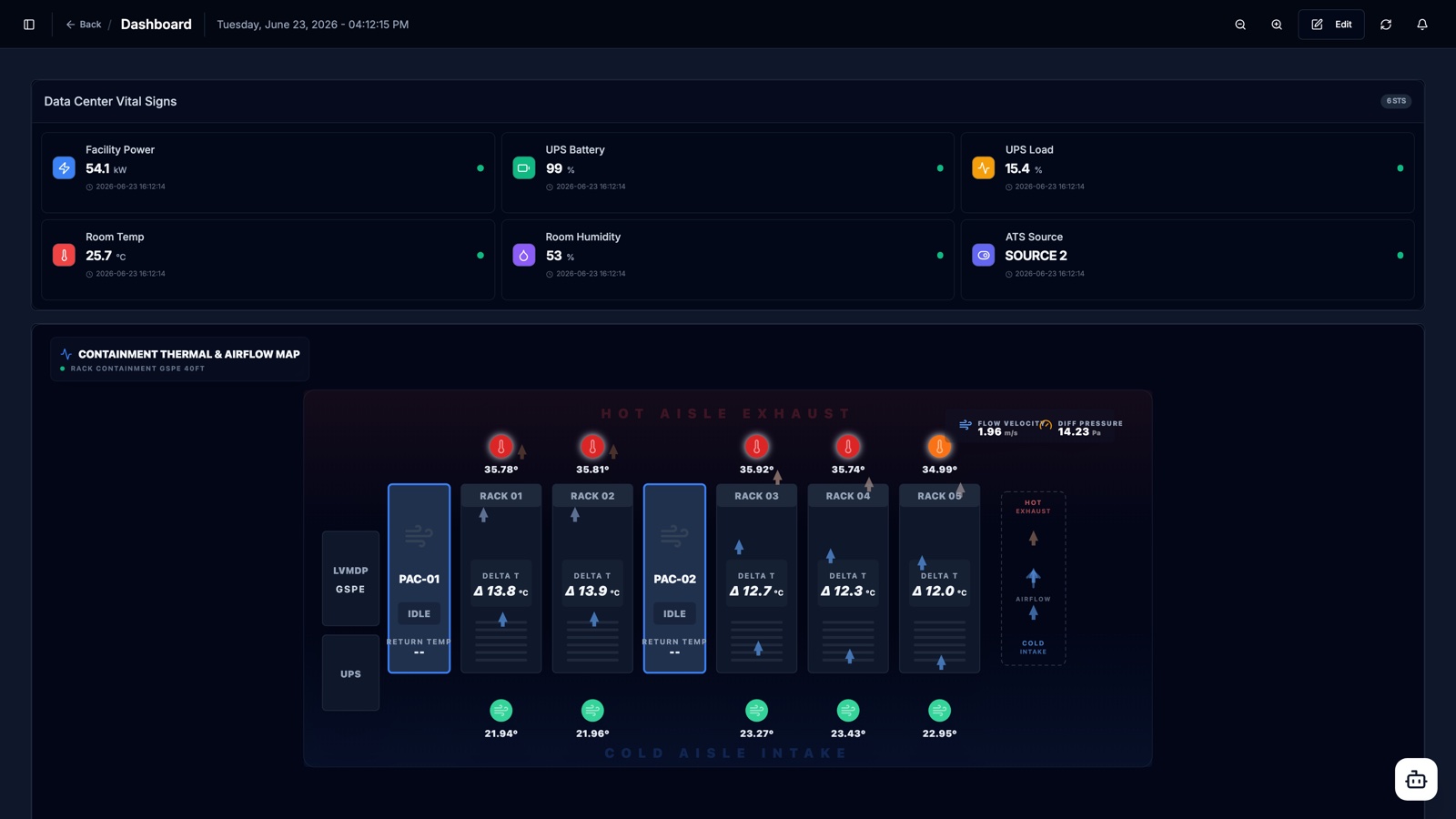Click the 6 STS badge
Viewport: 1456px width, 819px height.
click(x=1396, y=101)
